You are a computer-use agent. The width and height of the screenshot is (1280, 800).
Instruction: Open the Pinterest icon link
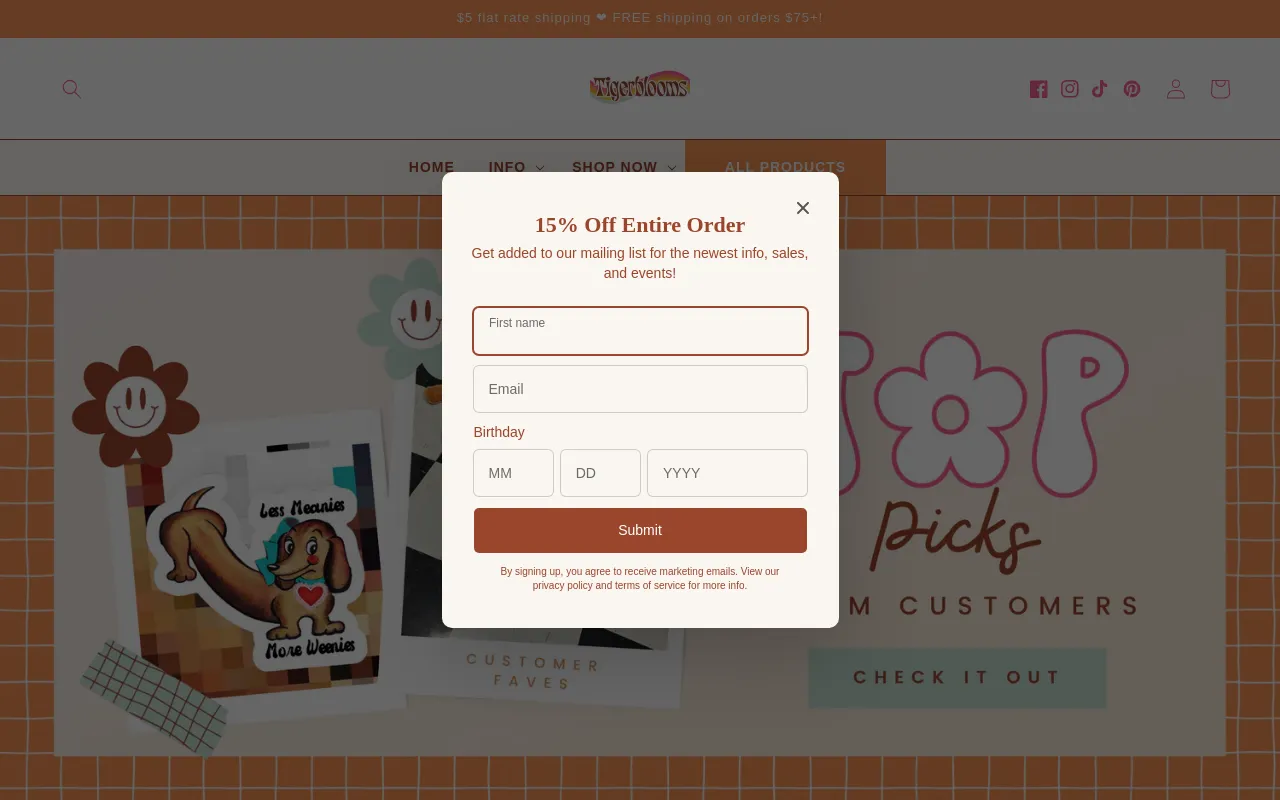[1132, 89]
